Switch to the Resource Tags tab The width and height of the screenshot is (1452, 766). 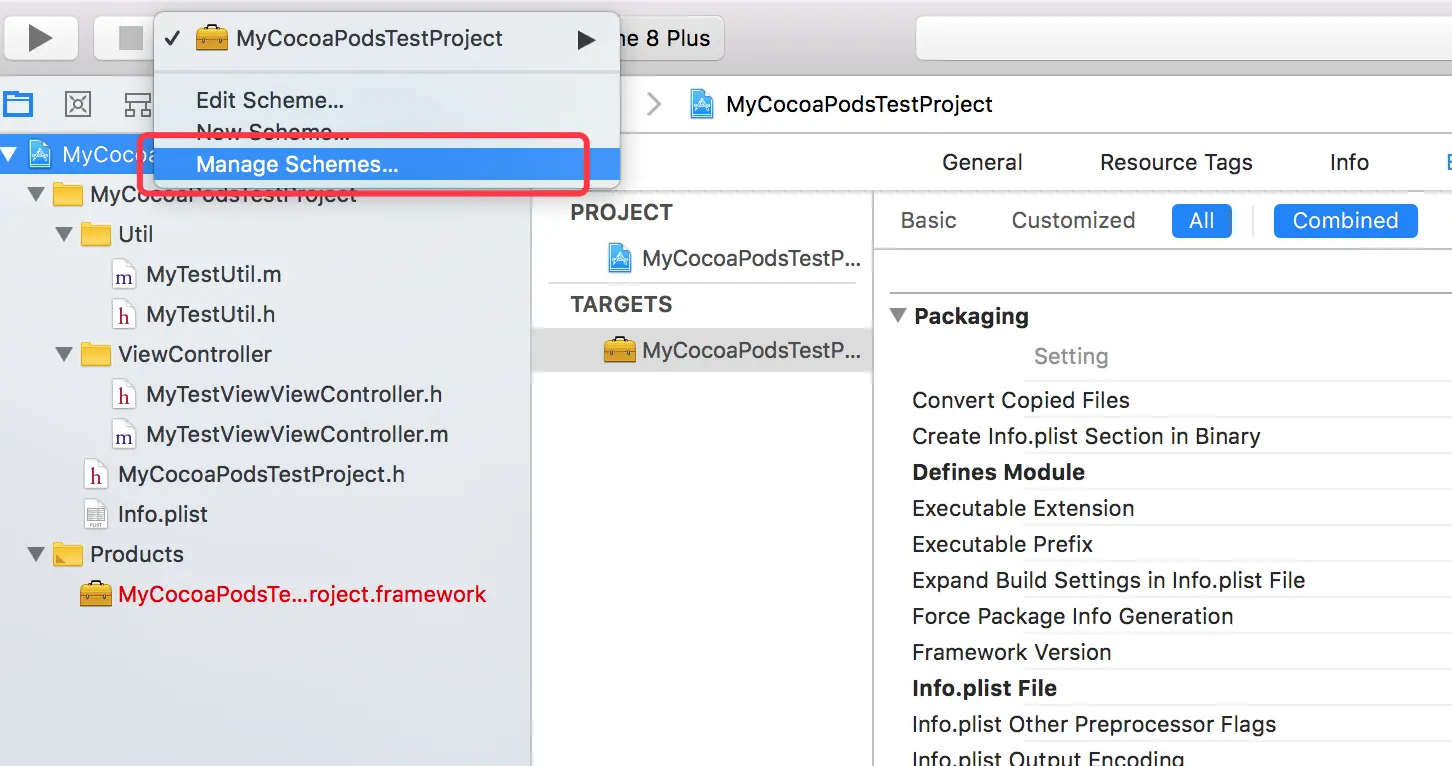pyautogui.click(x=1176, y=162)
